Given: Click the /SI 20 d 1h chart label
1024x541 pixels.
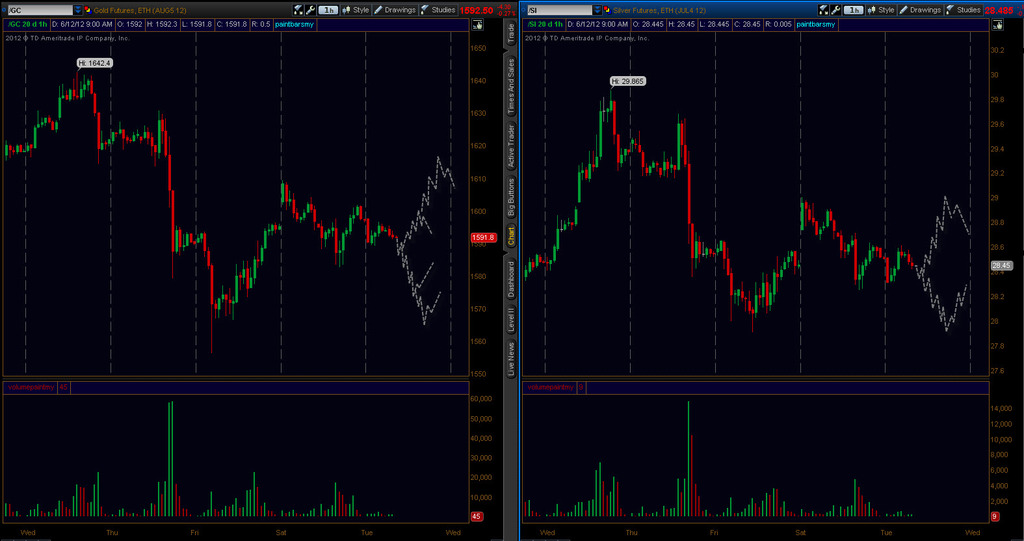Looking at the screenshot, I should [x=546, y=24].
